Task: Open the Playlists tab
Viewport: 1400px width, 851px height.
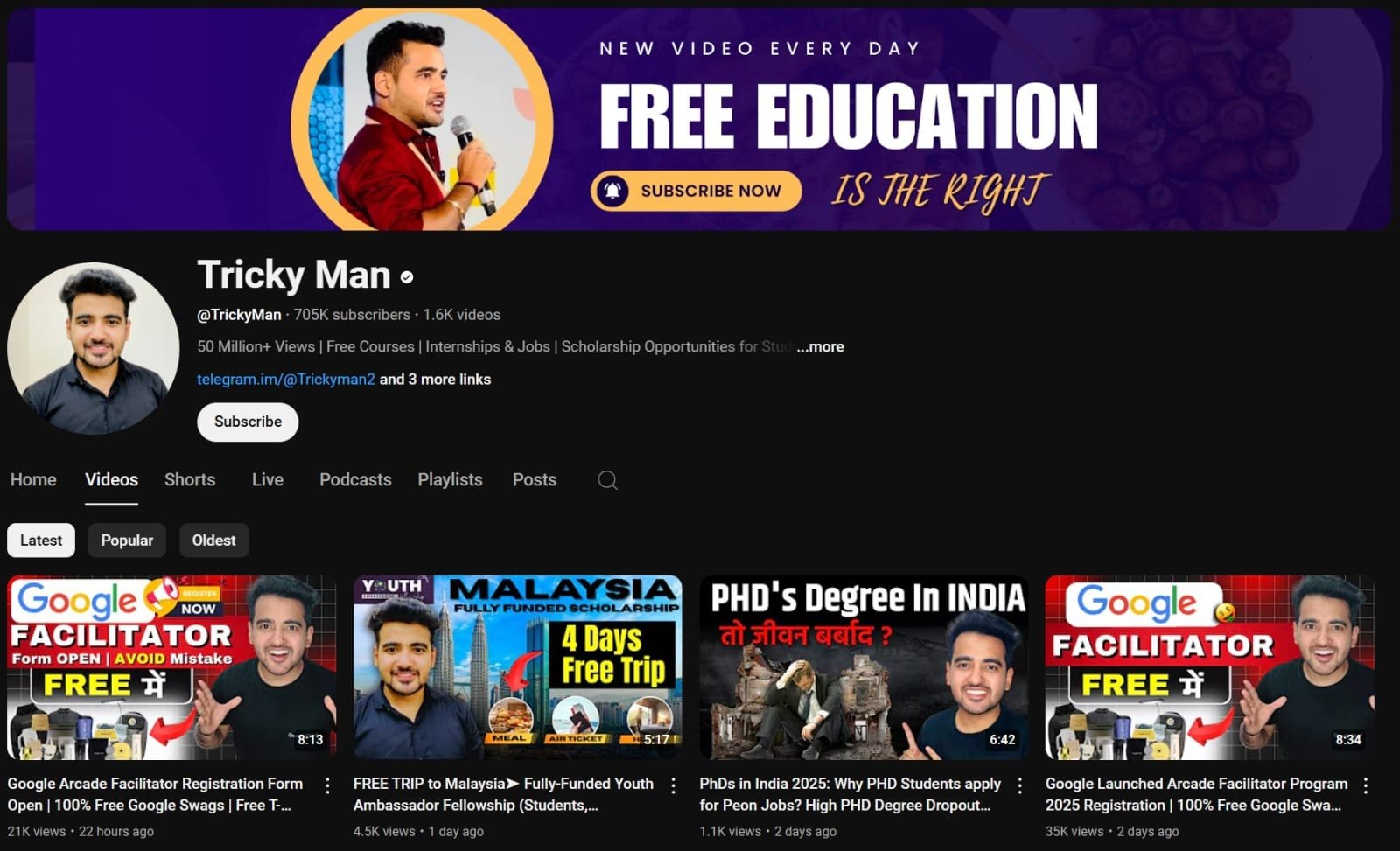Action: click(450, 480)
